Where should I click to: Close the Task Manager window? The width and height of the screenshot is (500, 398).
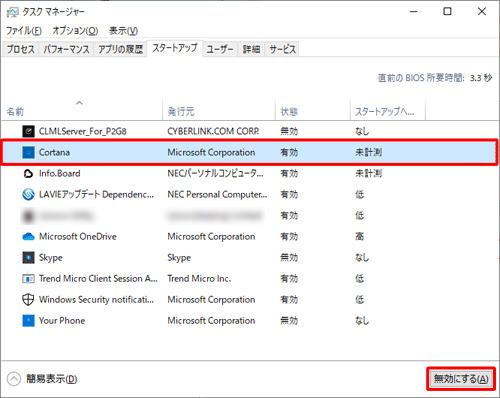tap(482, 12)
